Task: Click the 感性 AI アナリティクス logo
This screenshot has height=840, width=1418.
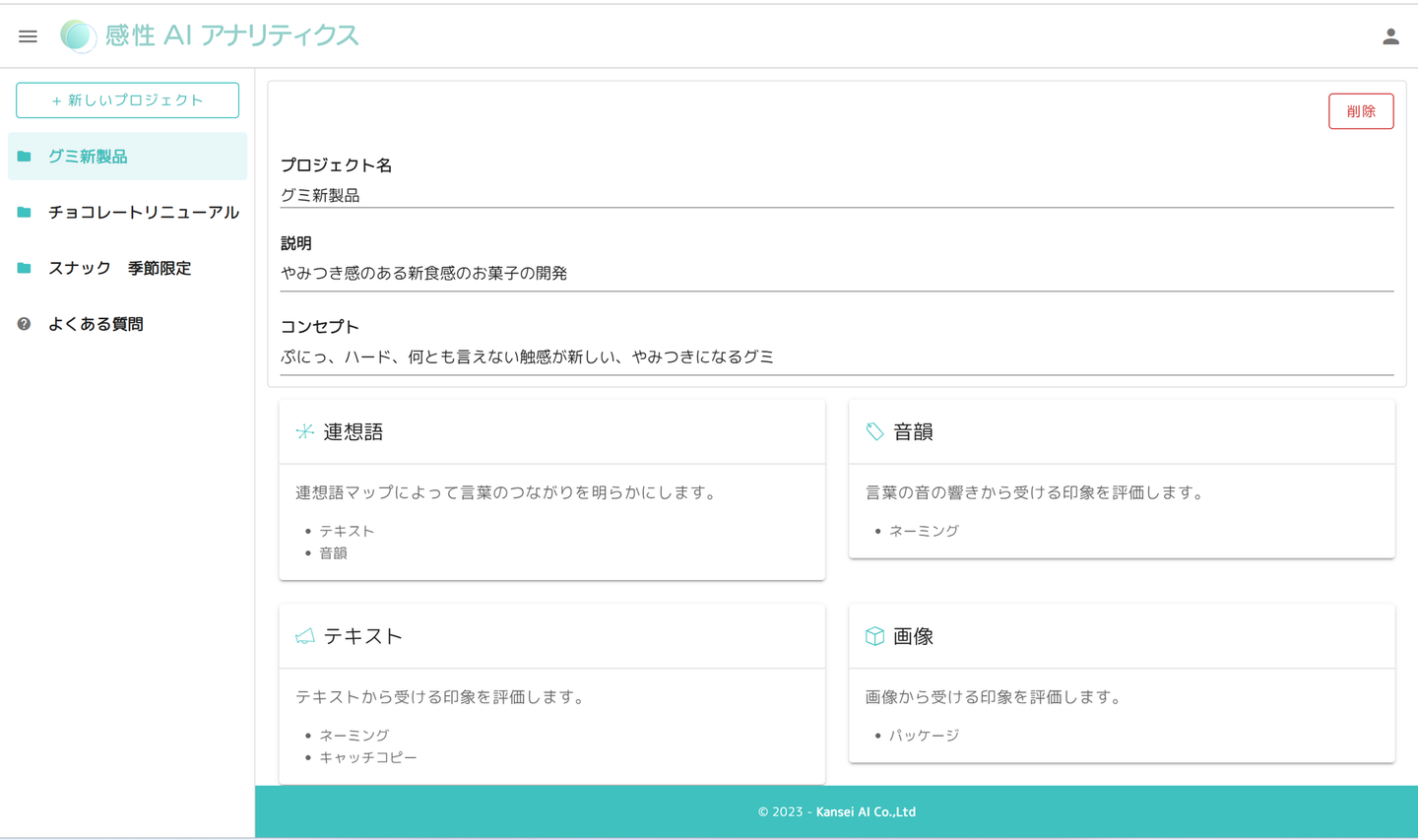Action: tap(209, 35)
